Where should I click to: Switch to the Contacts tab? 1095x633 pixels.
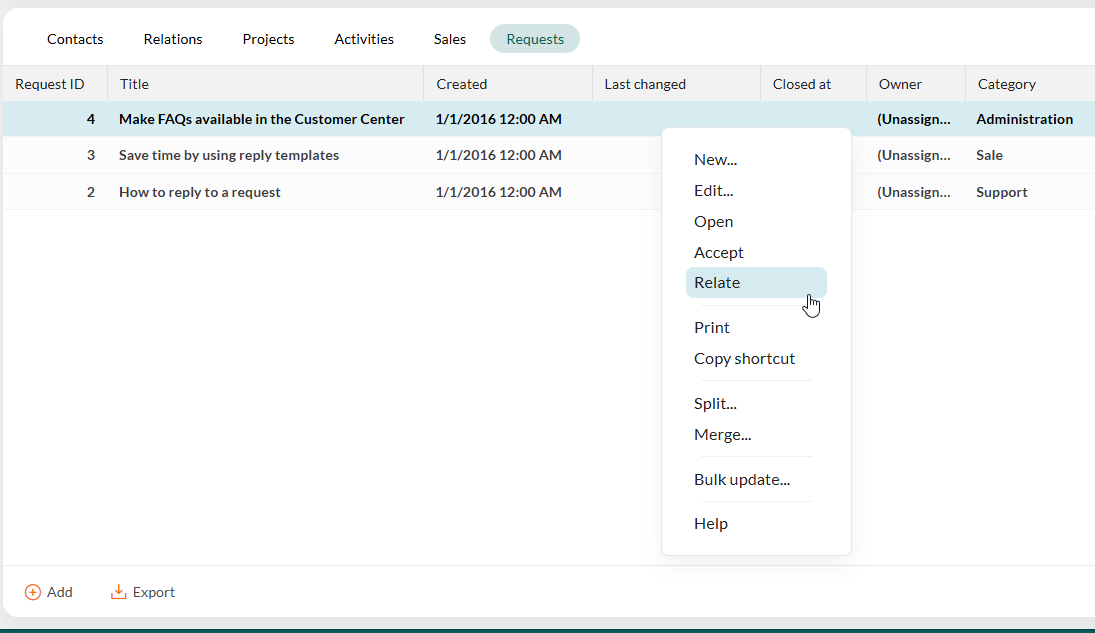74,39
